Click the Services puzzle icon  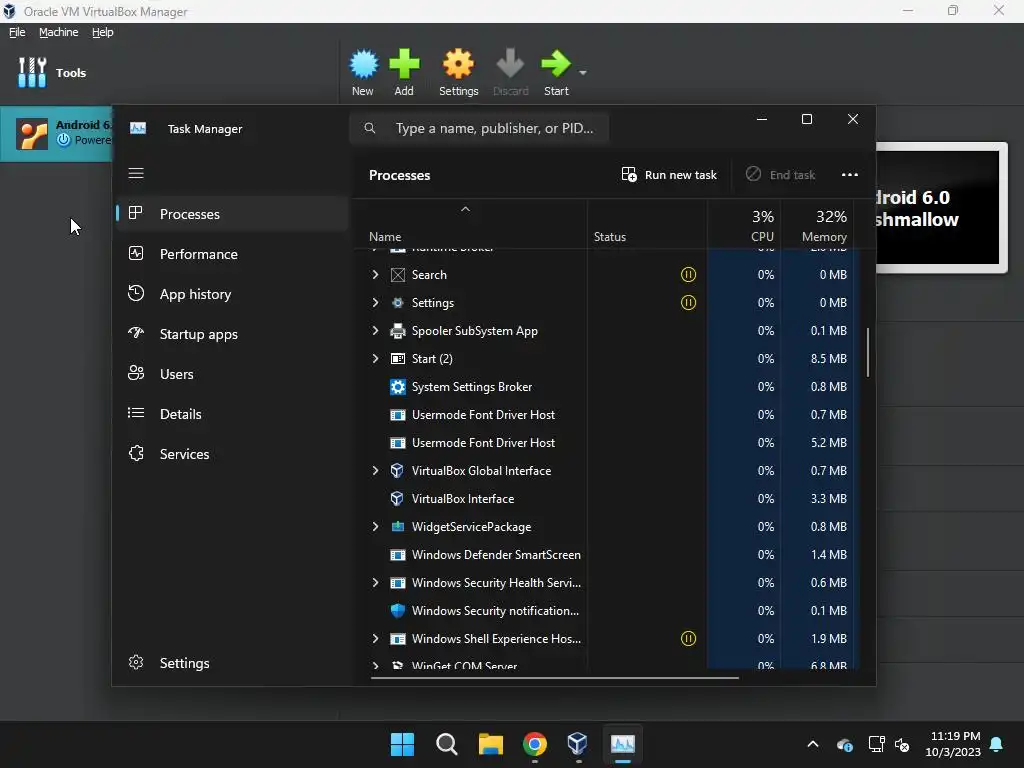pyautogui.click(x=136, y=453)
